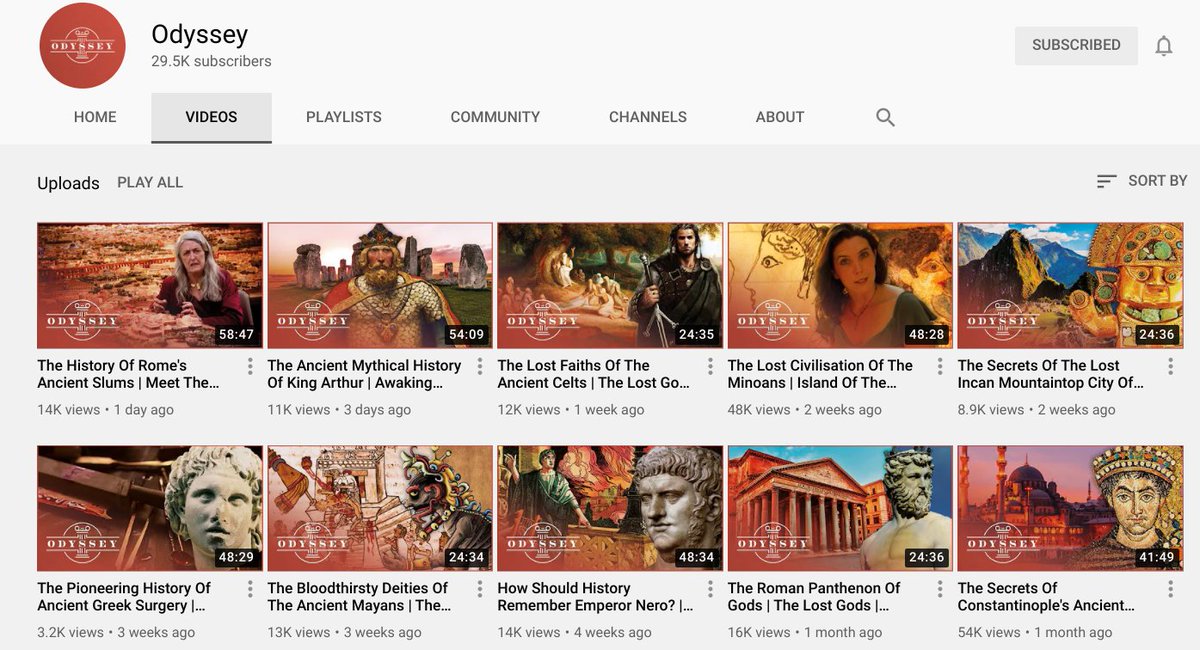Open options menu for Rome's Ancient Slums video

tap(250, 366)
